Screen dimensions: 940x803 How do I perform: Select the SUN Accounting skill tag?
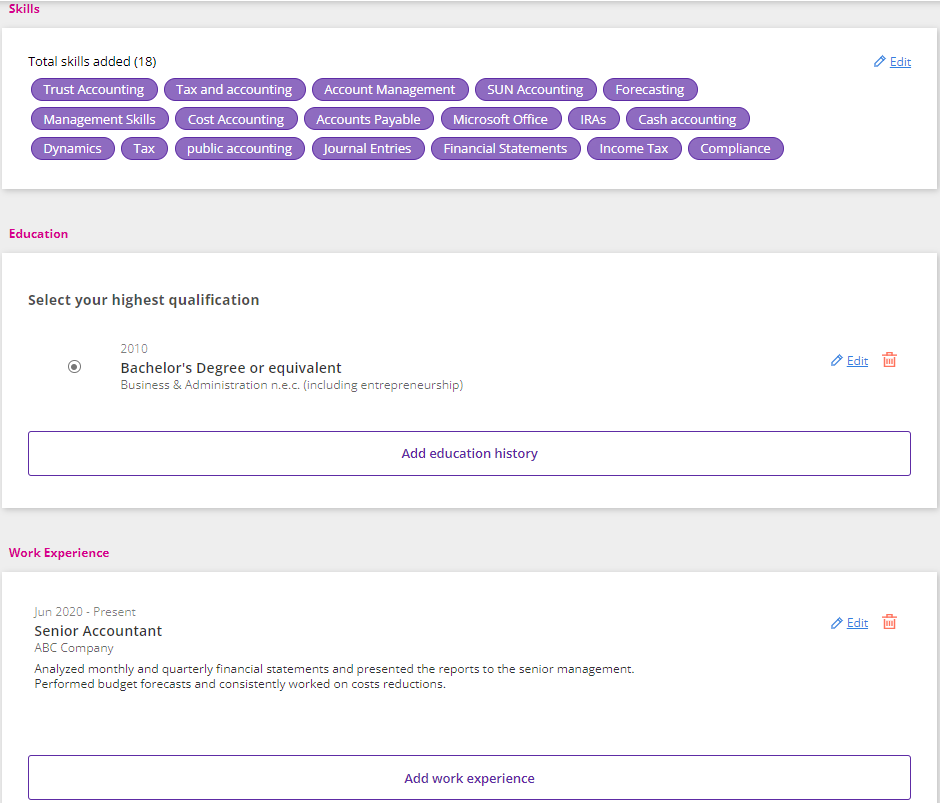click(x=535, y=89)
